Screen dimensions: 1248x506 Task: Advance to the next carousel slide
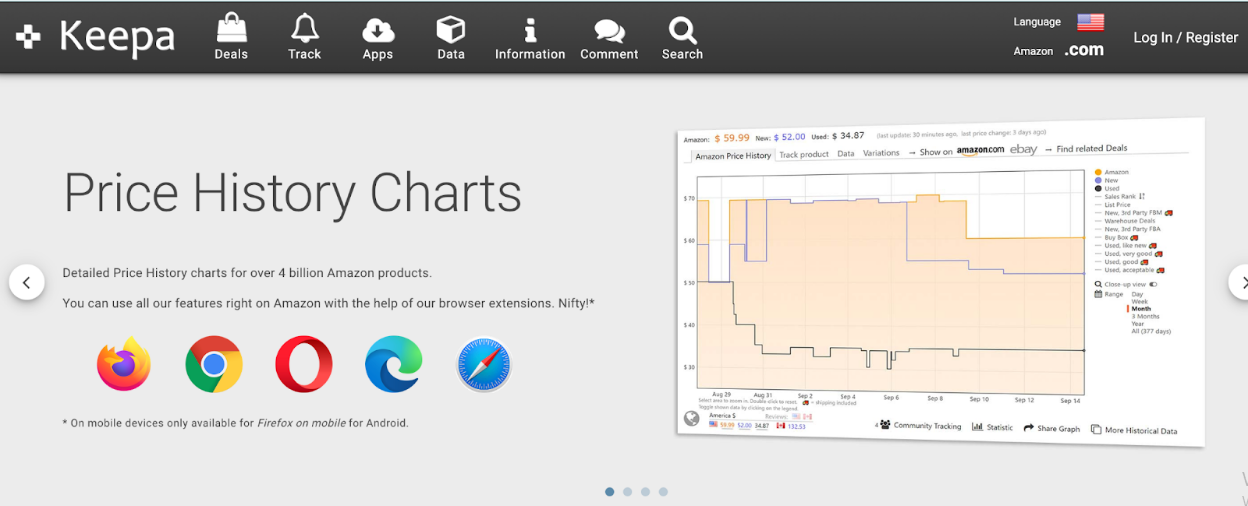1240,283
